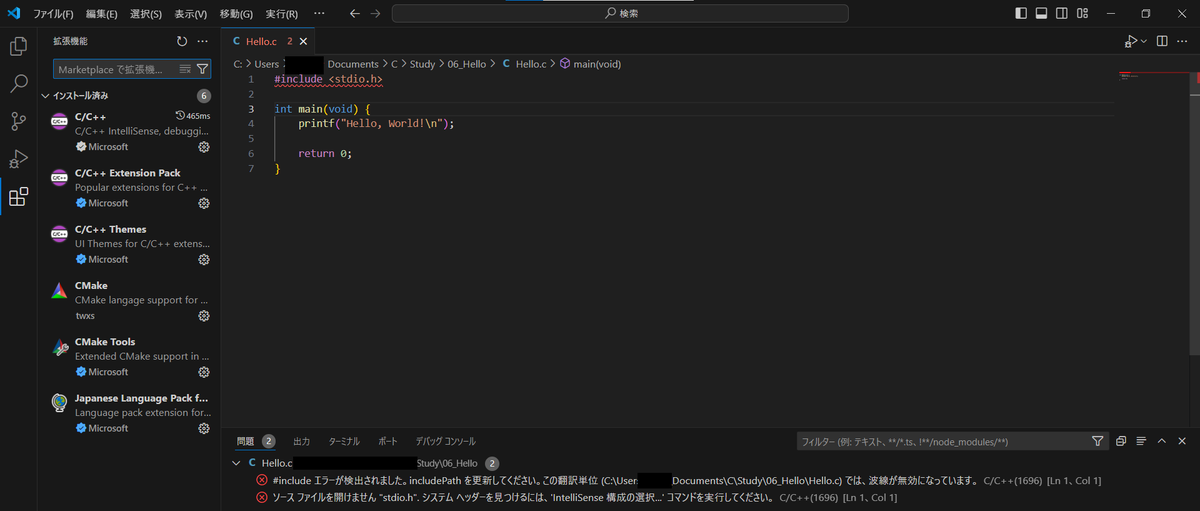Image resolution: width=1200 pixels, height=511 pixels.
Task: Open the 移動(G) menu
Action: tap(236, 14)
